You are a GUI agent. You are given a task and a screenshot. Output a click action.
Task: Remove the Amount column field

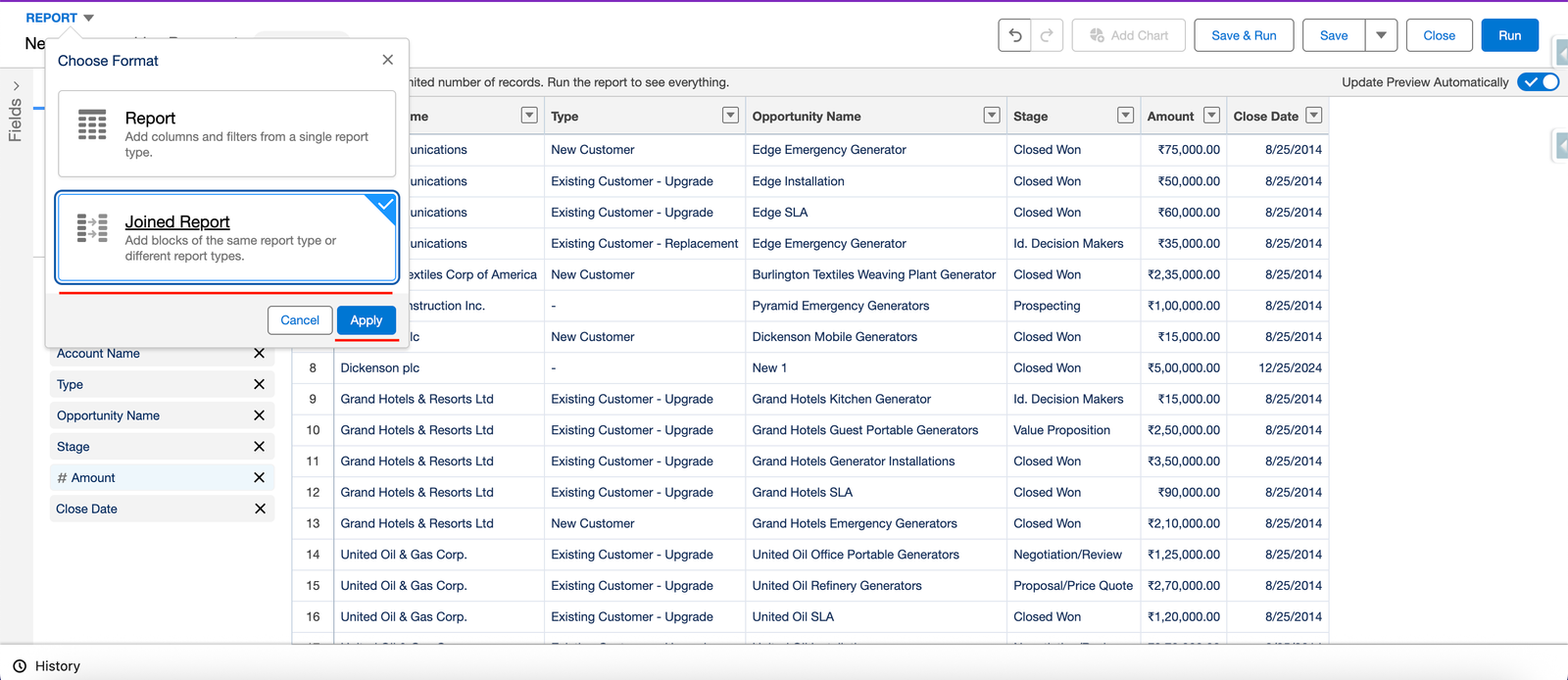pyautogui.click(x=259, y=478)
